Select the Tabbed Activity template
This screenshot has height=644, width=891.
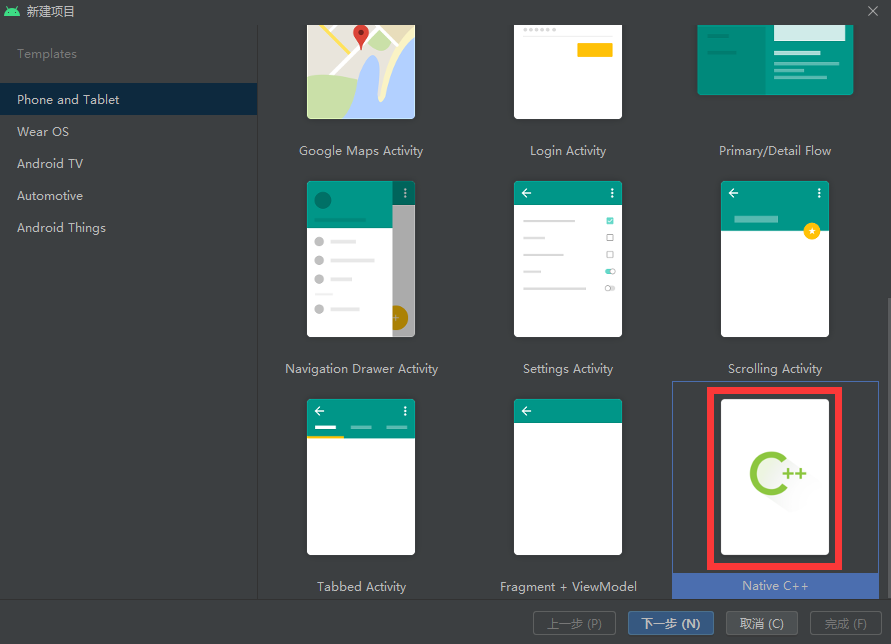click(x=361, y=477)
